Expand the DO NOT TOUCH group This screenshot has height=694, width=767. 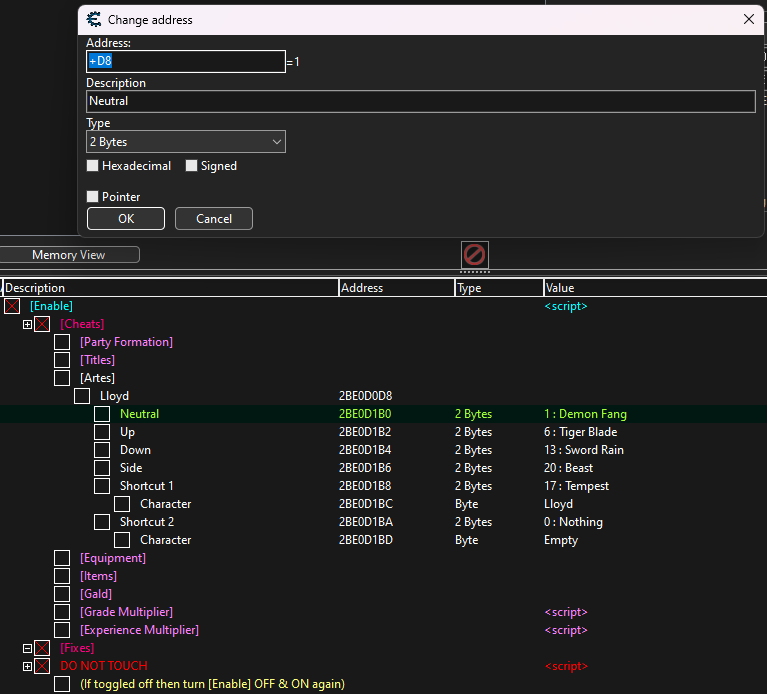[x=27, y=667]
